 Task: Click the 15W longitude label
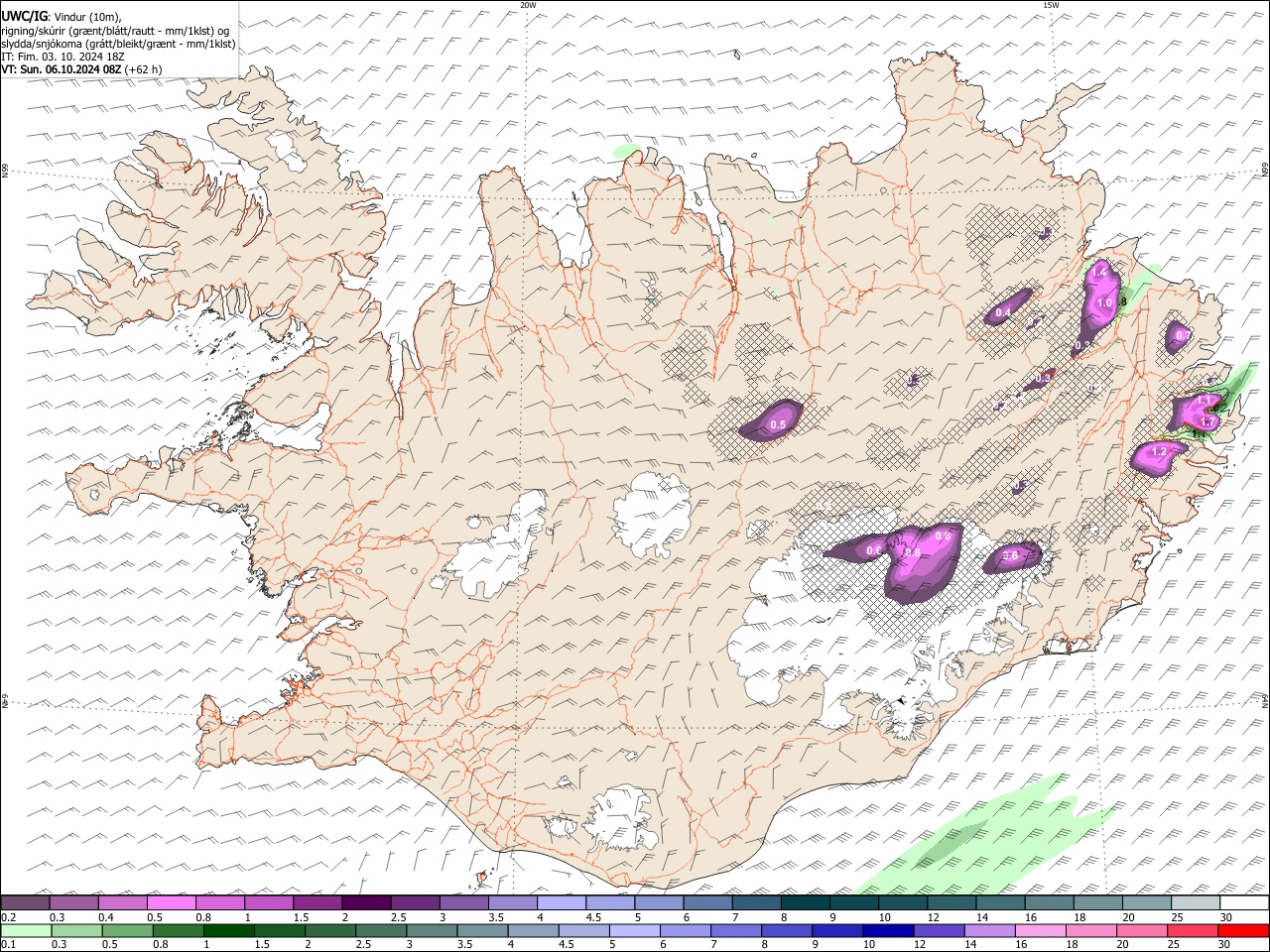[x=1051, y=5]
